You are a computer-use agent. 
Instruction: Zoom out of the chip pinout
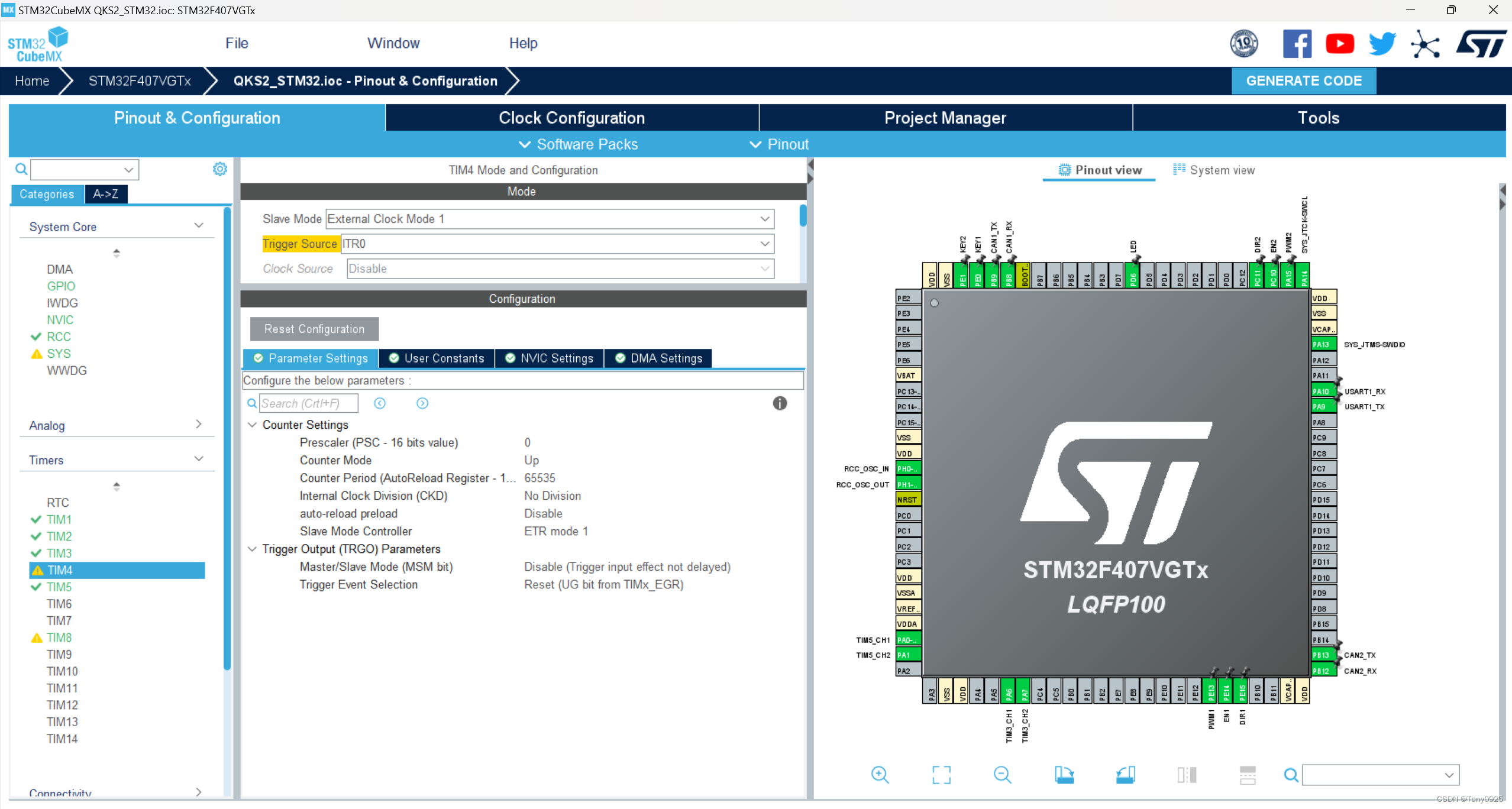(1002, 774)
